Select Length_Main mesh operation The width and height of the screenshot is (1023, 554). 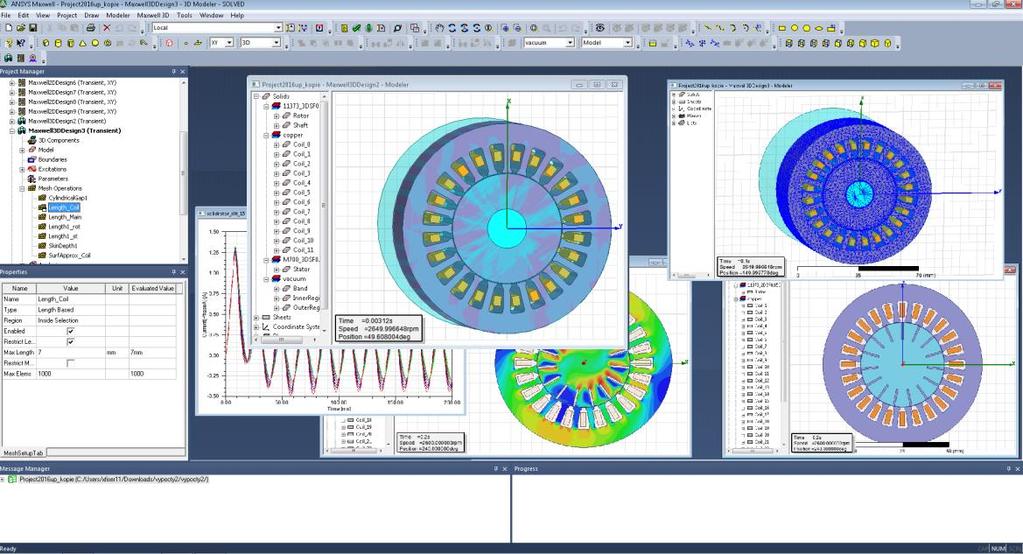(65, 217)
